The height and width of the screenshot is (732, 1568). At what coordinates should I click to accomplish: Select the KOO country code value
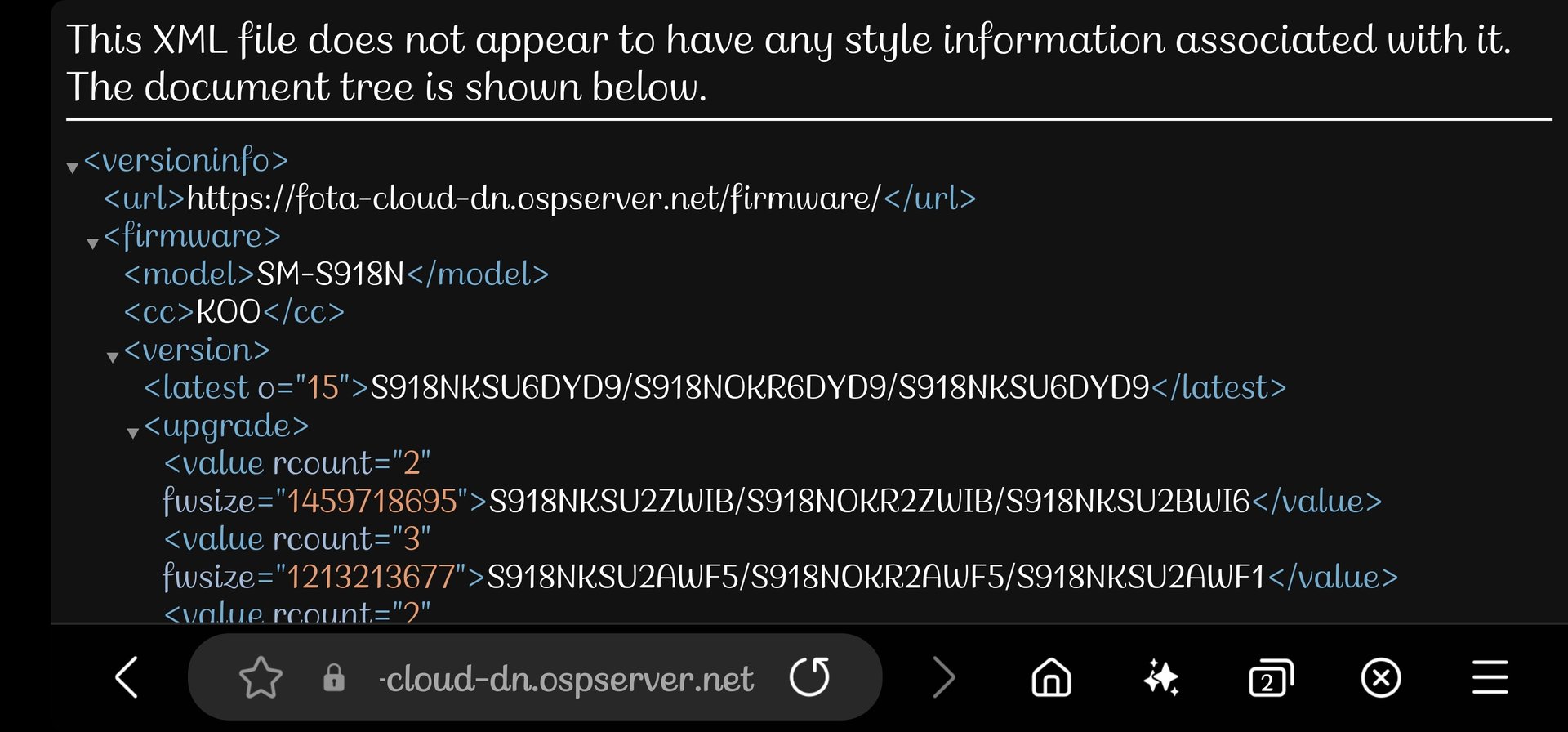click(x=228, y=312)
